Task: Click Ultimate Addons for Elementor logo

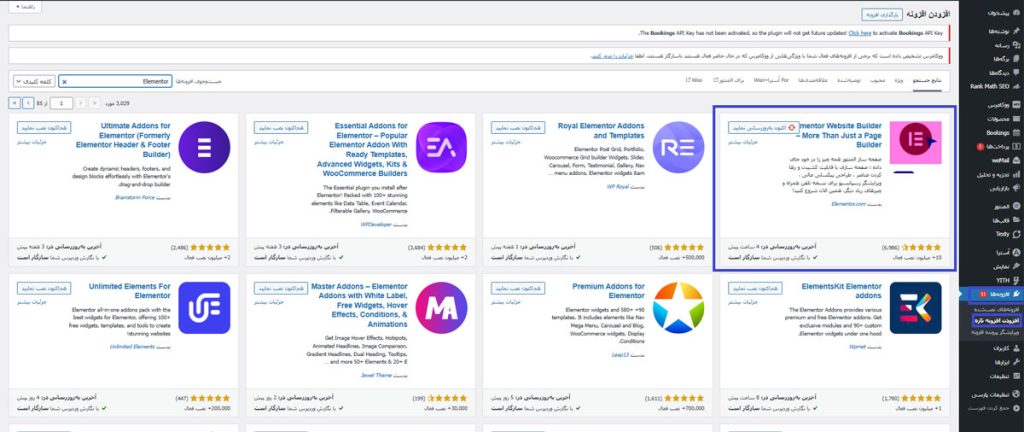Action: coord(204,147)
